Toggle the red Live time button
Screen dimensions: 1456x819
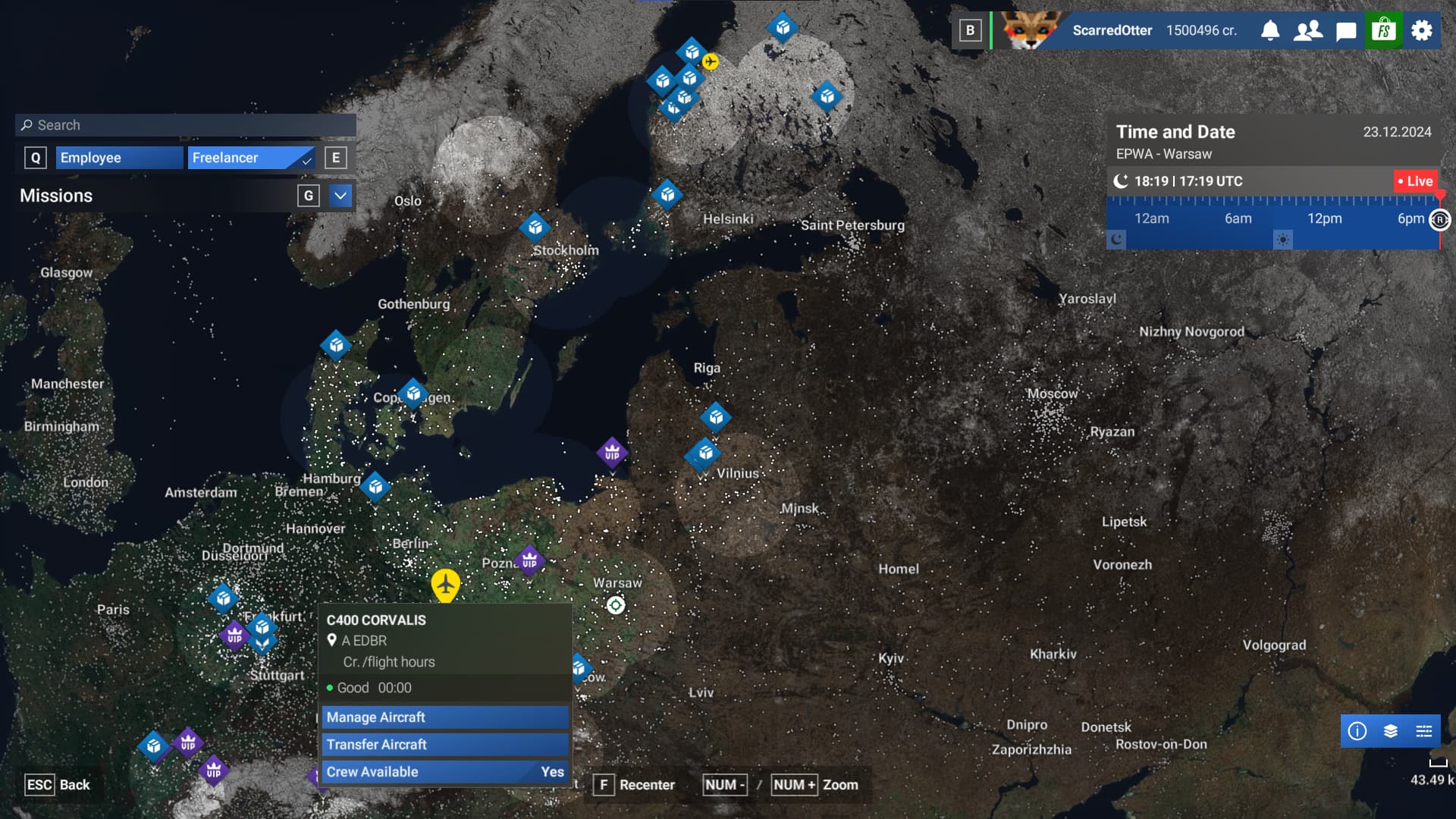[x=1415, y=181]
